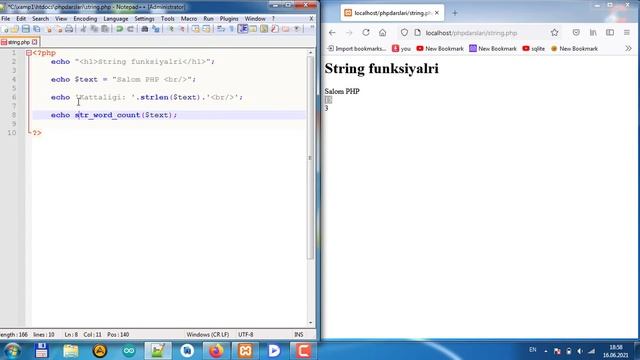Open the Plugins menu
Viewport: 640px width, 360px height.
pos(229,19)
